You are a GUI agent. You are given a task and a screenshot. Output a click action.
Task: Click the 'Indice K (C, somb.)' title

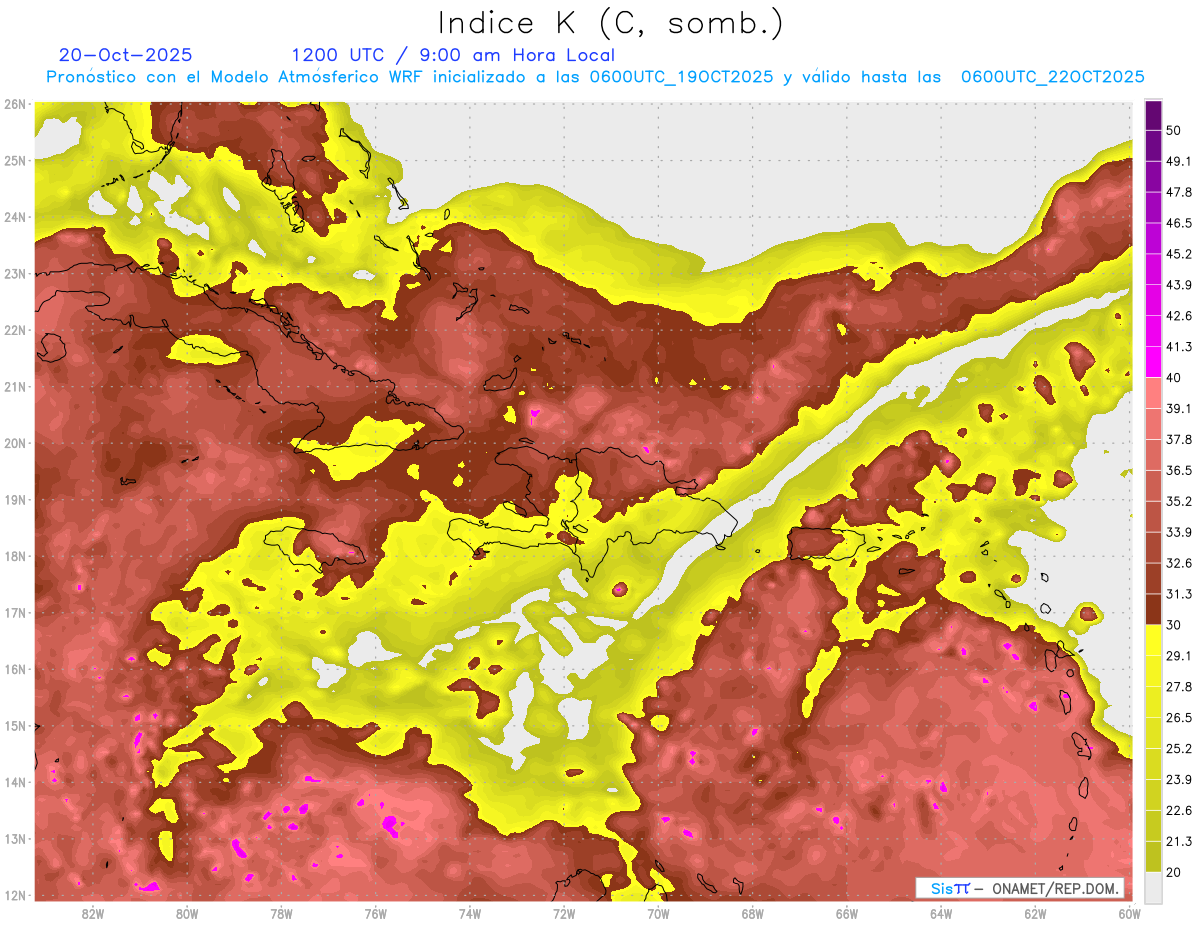(610, 24)
